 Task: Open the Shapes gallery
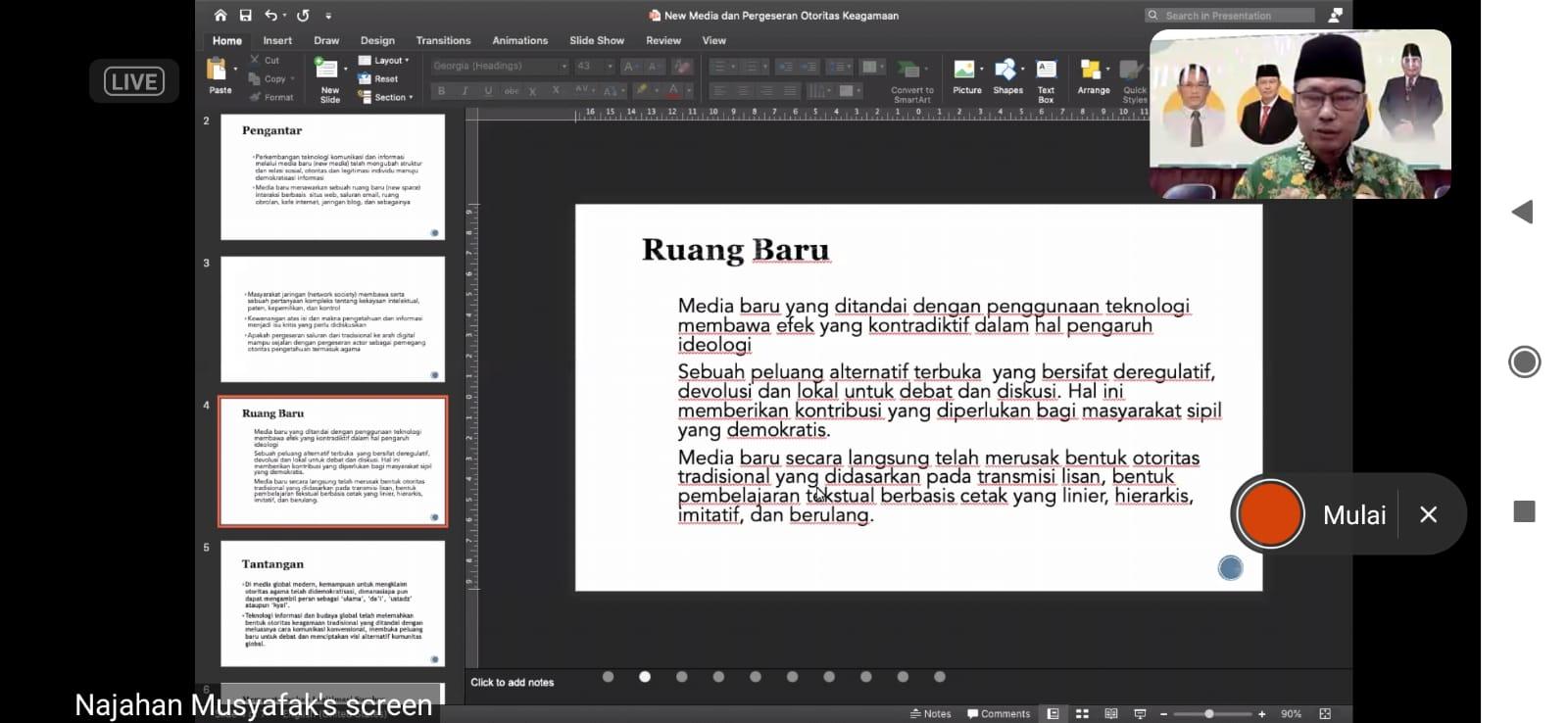pos(1007,72)
